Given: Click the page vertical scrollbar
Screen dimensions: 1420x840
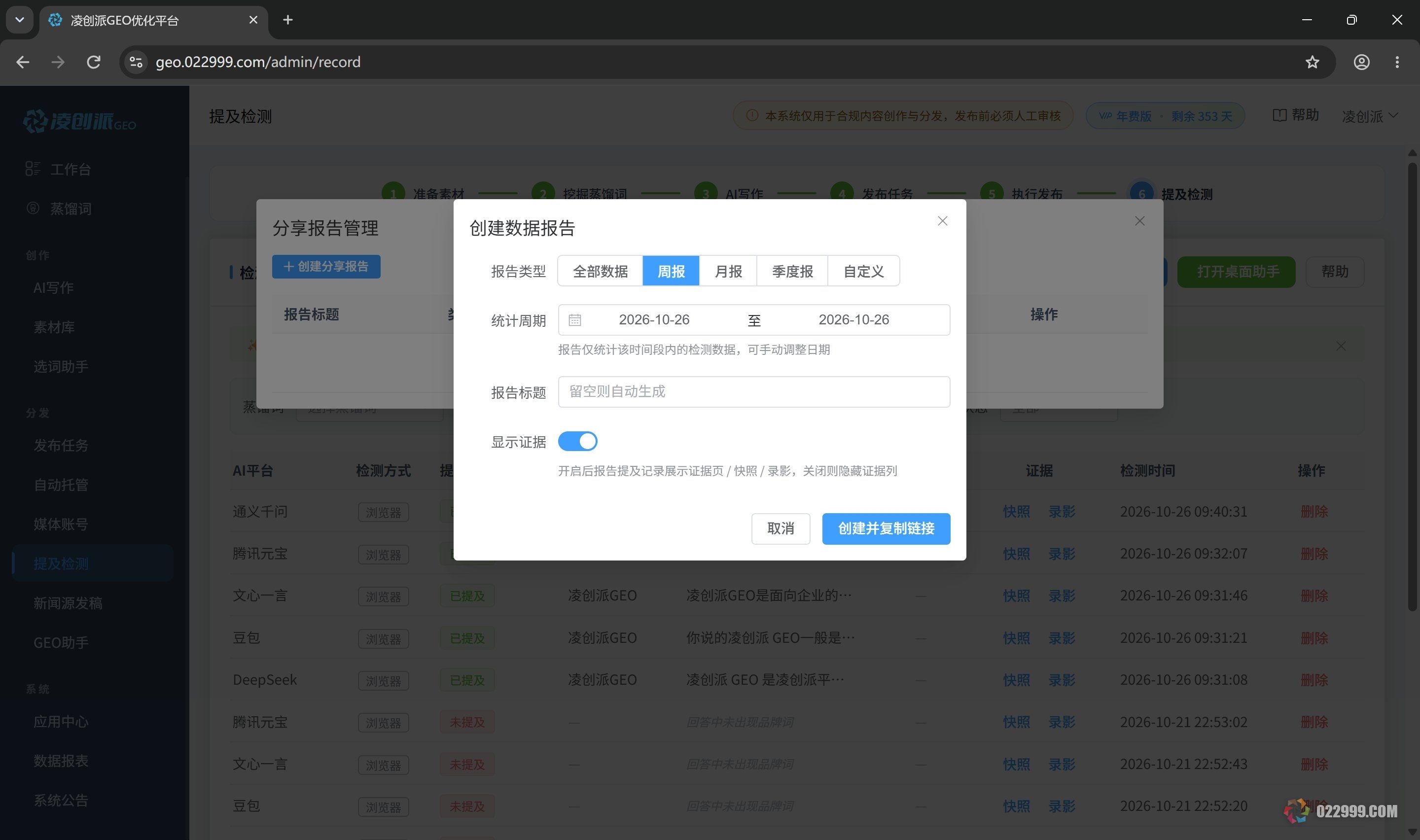Looking at the screenshot, I should [x=1412, y=386].
